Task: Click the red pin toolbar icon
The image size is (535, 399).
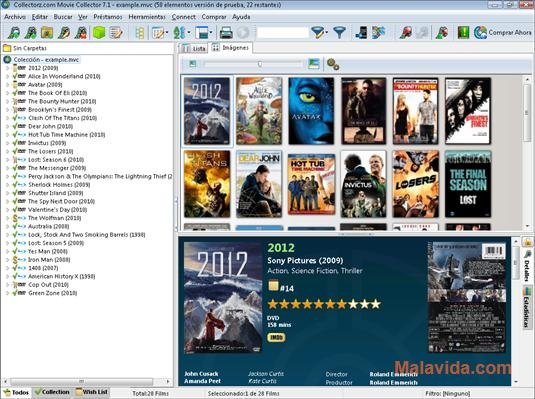Action: coord(405,33)
